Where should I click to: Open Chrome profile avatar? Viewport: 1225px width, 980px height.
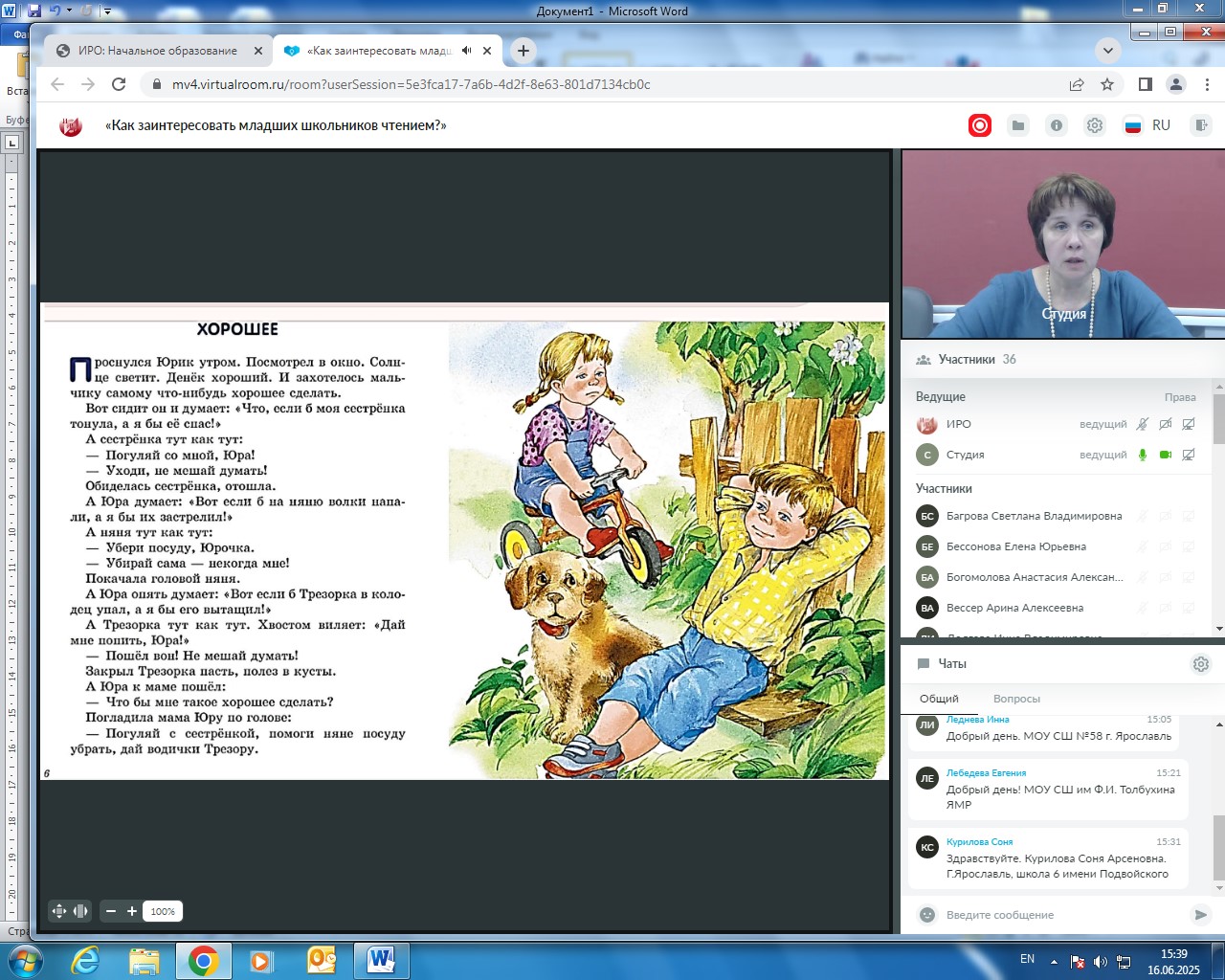pyautogui.click(x=1176, y=84)
